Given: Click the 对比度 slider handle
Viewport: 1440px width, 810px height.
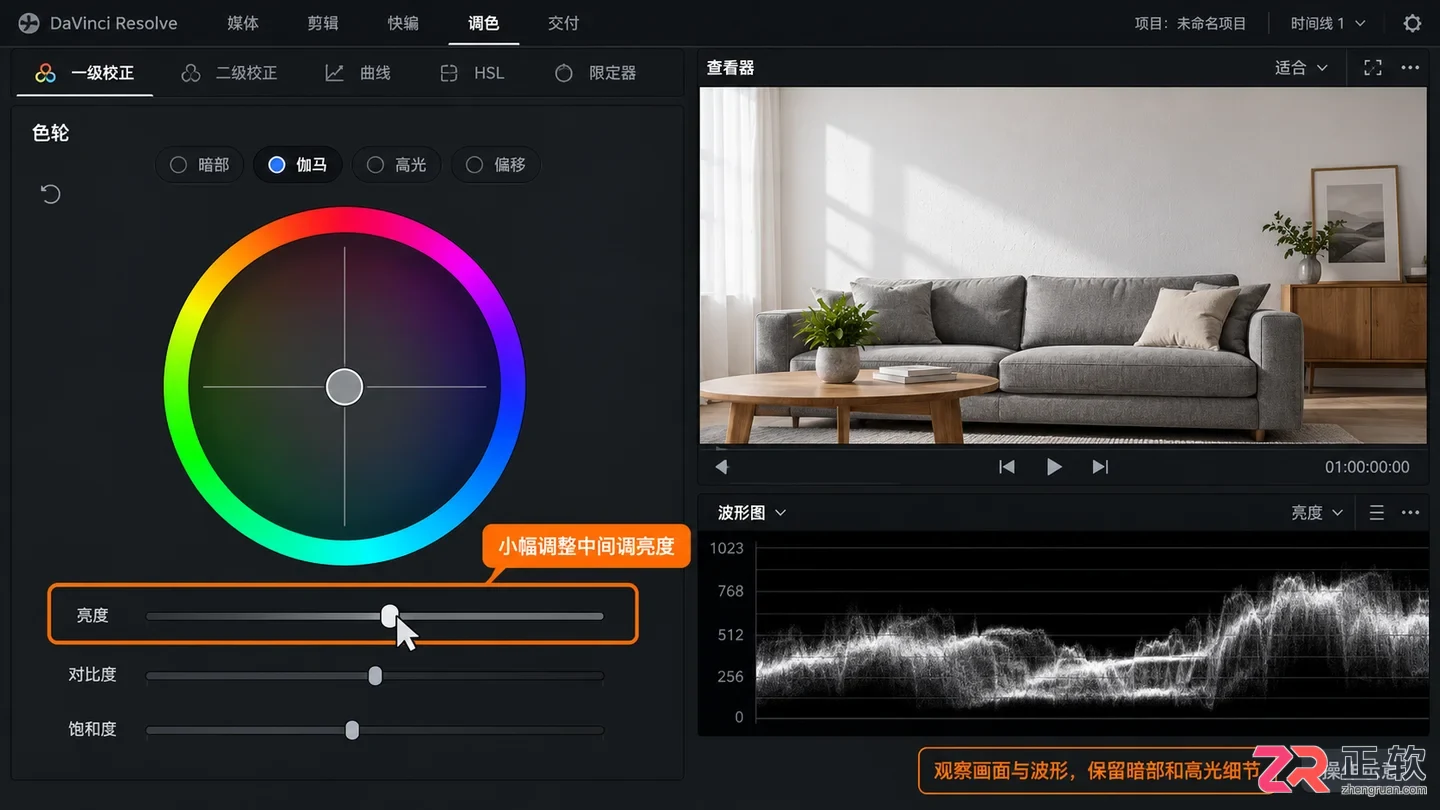Looking at the screenshot, I should tap(375, 676).
